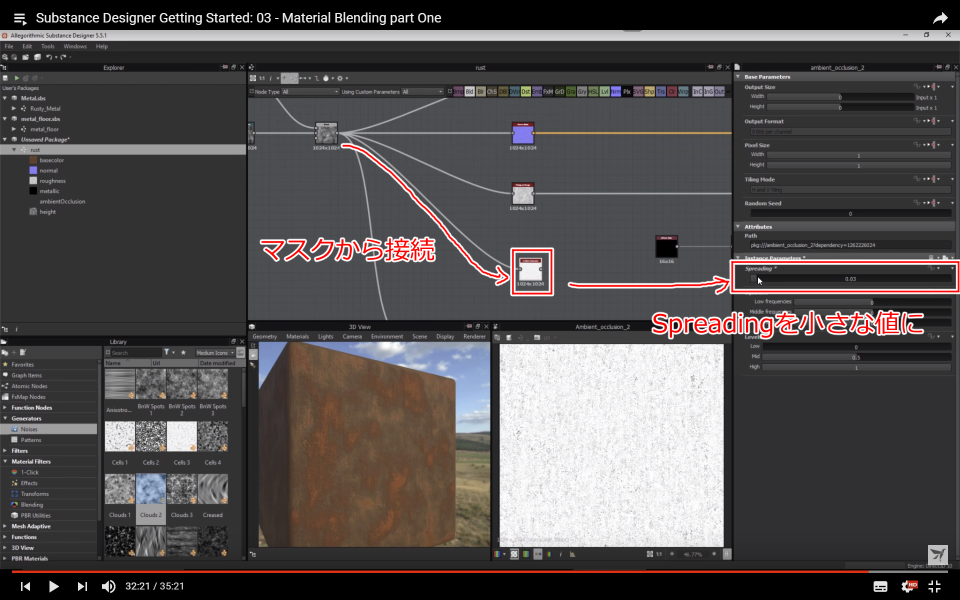960x600 pixels.
Task: Select the ambientOcclusion output
Action: tap(62, 201)
